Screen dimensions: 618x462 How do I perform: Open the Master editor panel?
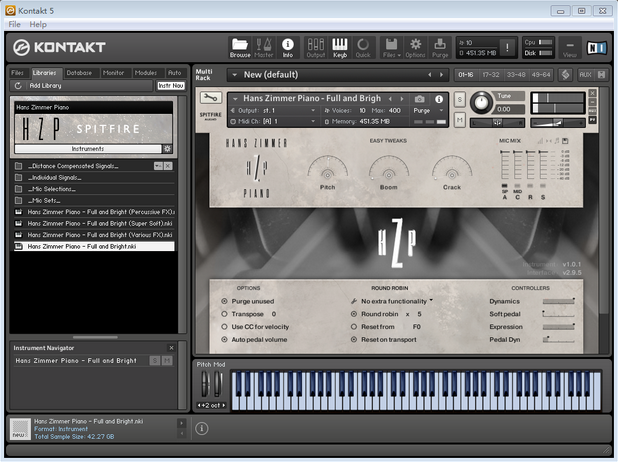(x=264, y=48)
